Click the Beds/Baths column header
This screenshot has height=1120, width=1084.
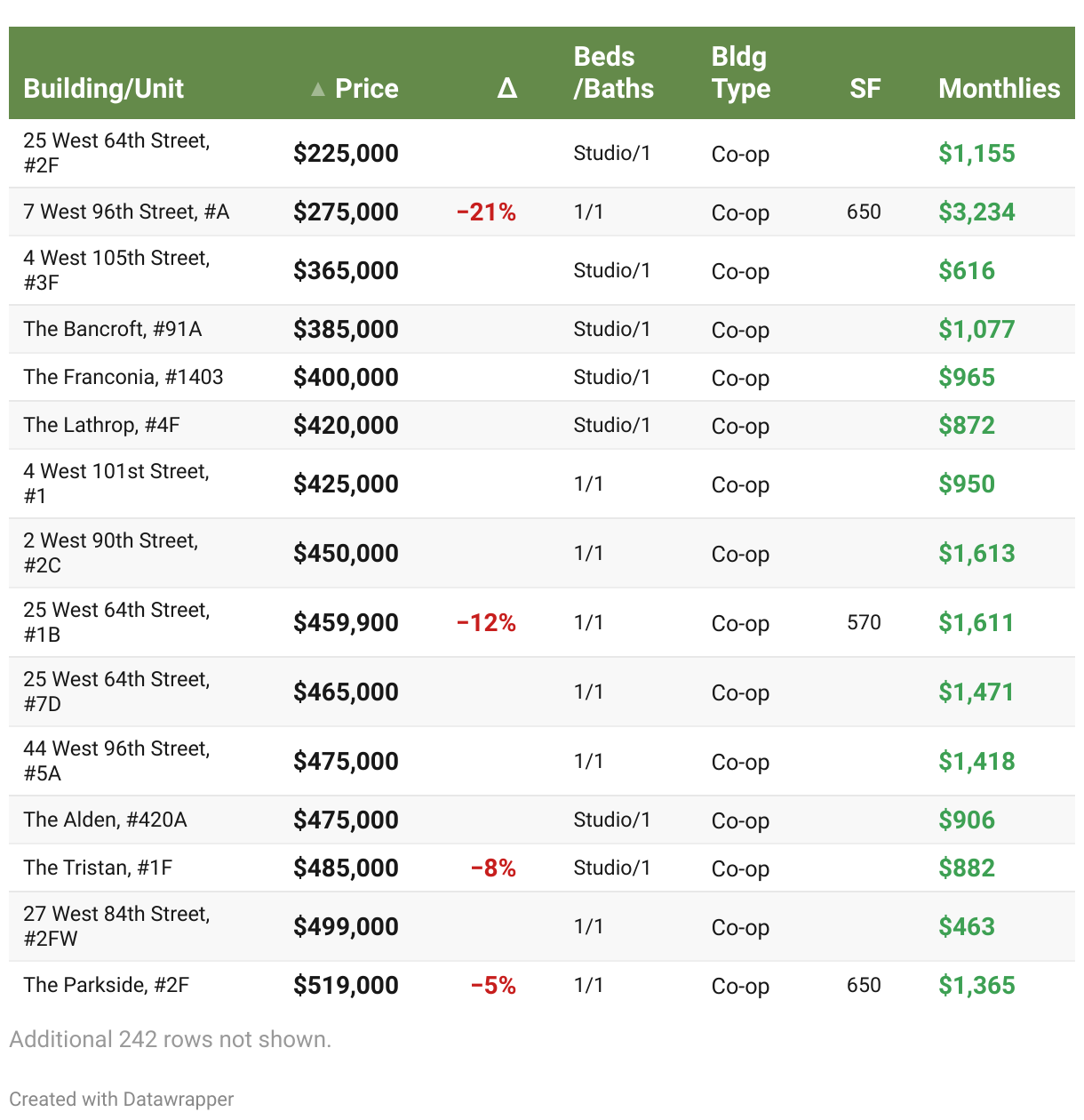(x=613, y=73)
